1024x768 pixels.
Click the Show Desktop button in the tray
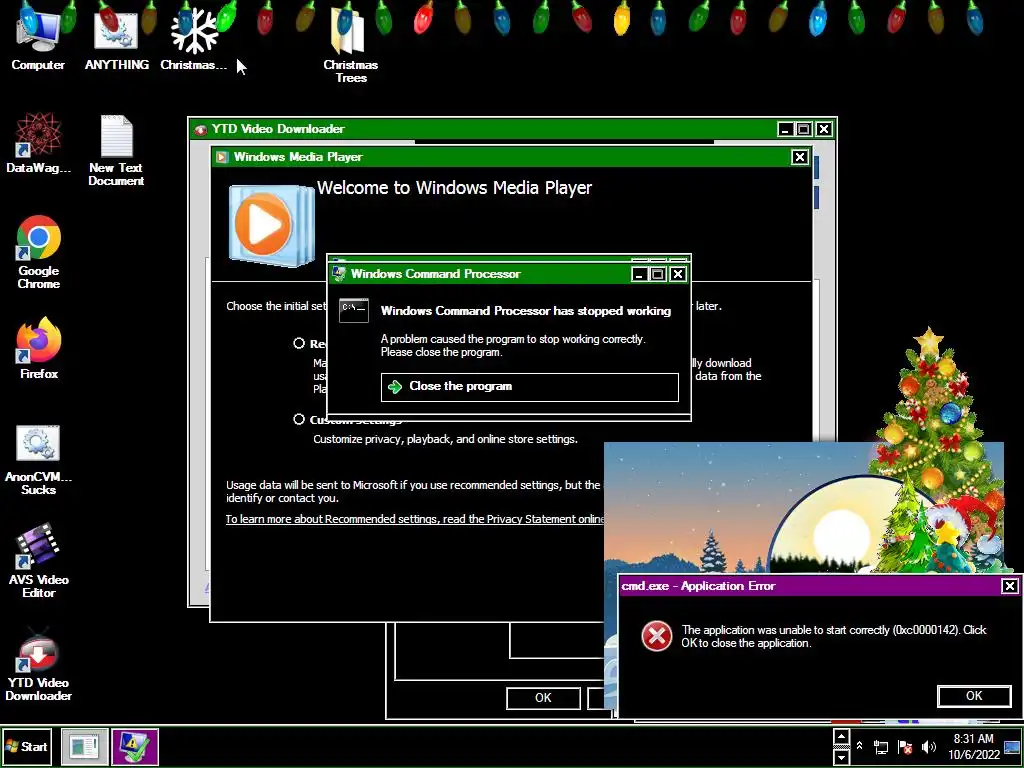point(1012,747)
